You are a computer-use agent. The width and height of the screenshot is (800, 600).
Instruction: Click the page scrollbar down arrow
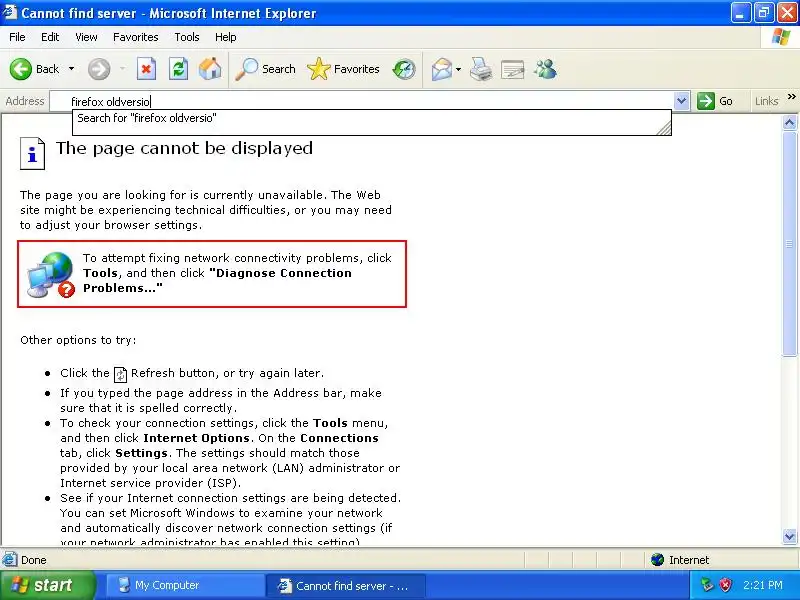pyautogui.click(x=789, y=536)
